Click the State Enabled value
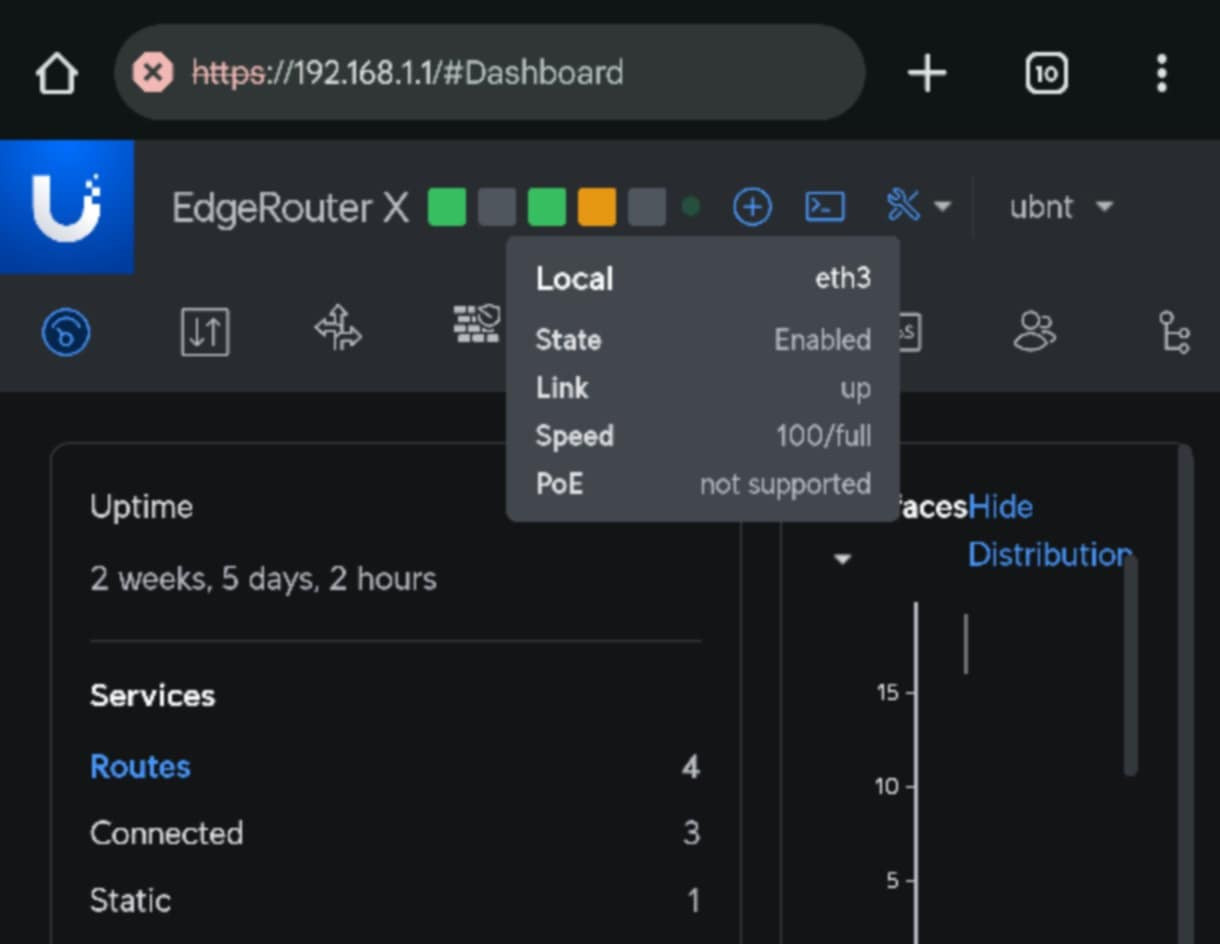Image resolution: width=1220 pixels, height=944 pixels. [x=822, y=340]
